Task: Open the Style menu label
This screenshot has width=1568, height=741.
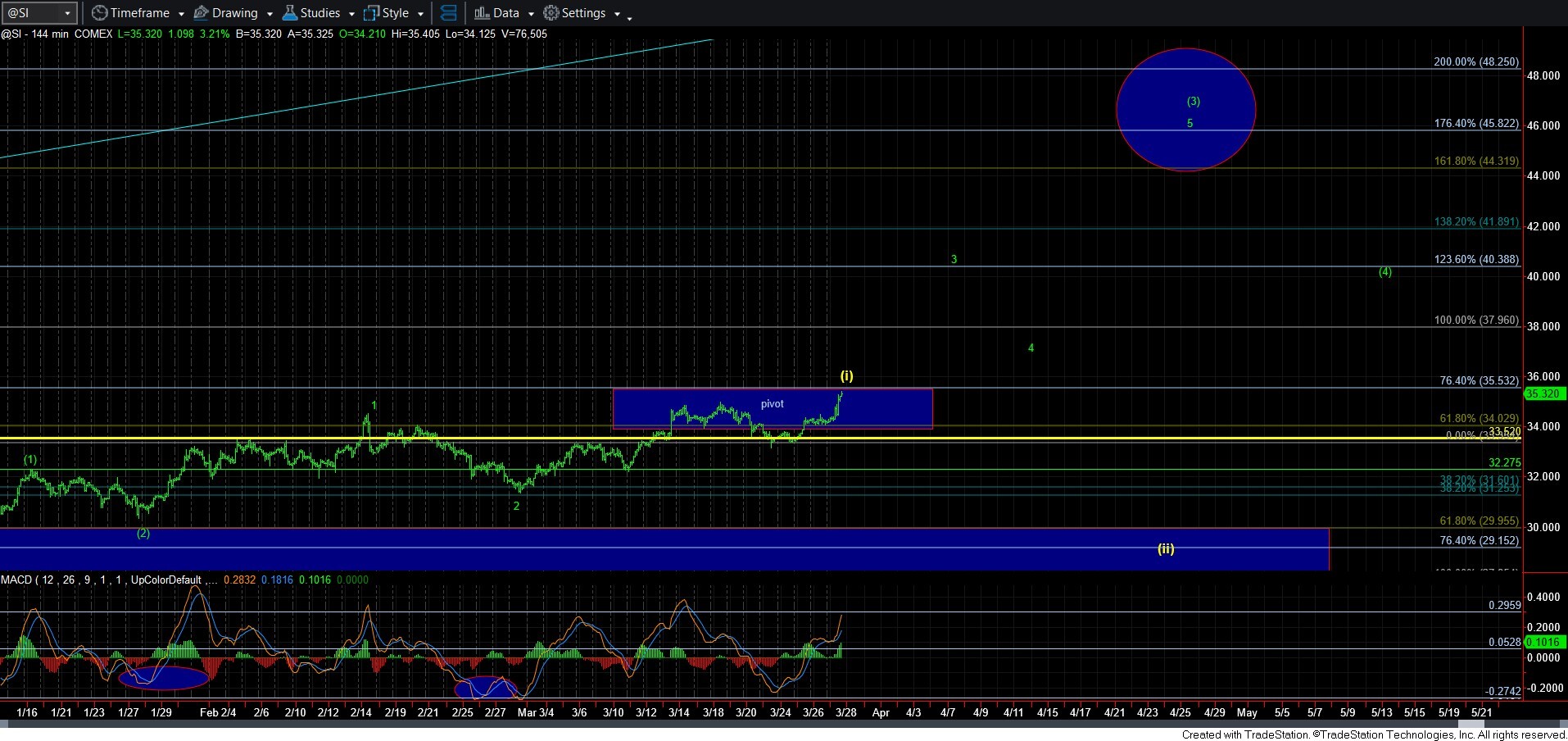Action: click(396, 13)
